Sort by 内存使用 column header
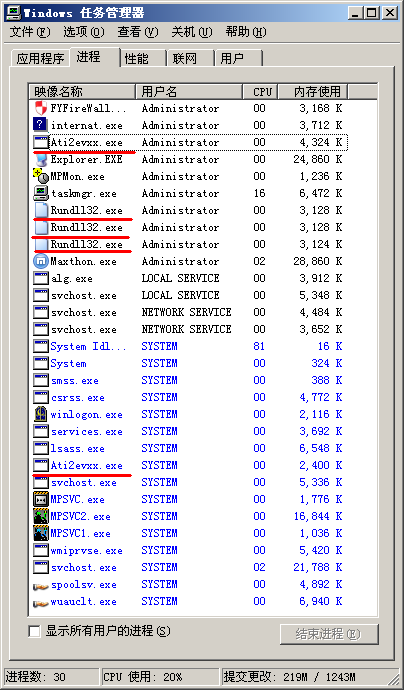This screenshot has width=404, height=690. (313, 92)
